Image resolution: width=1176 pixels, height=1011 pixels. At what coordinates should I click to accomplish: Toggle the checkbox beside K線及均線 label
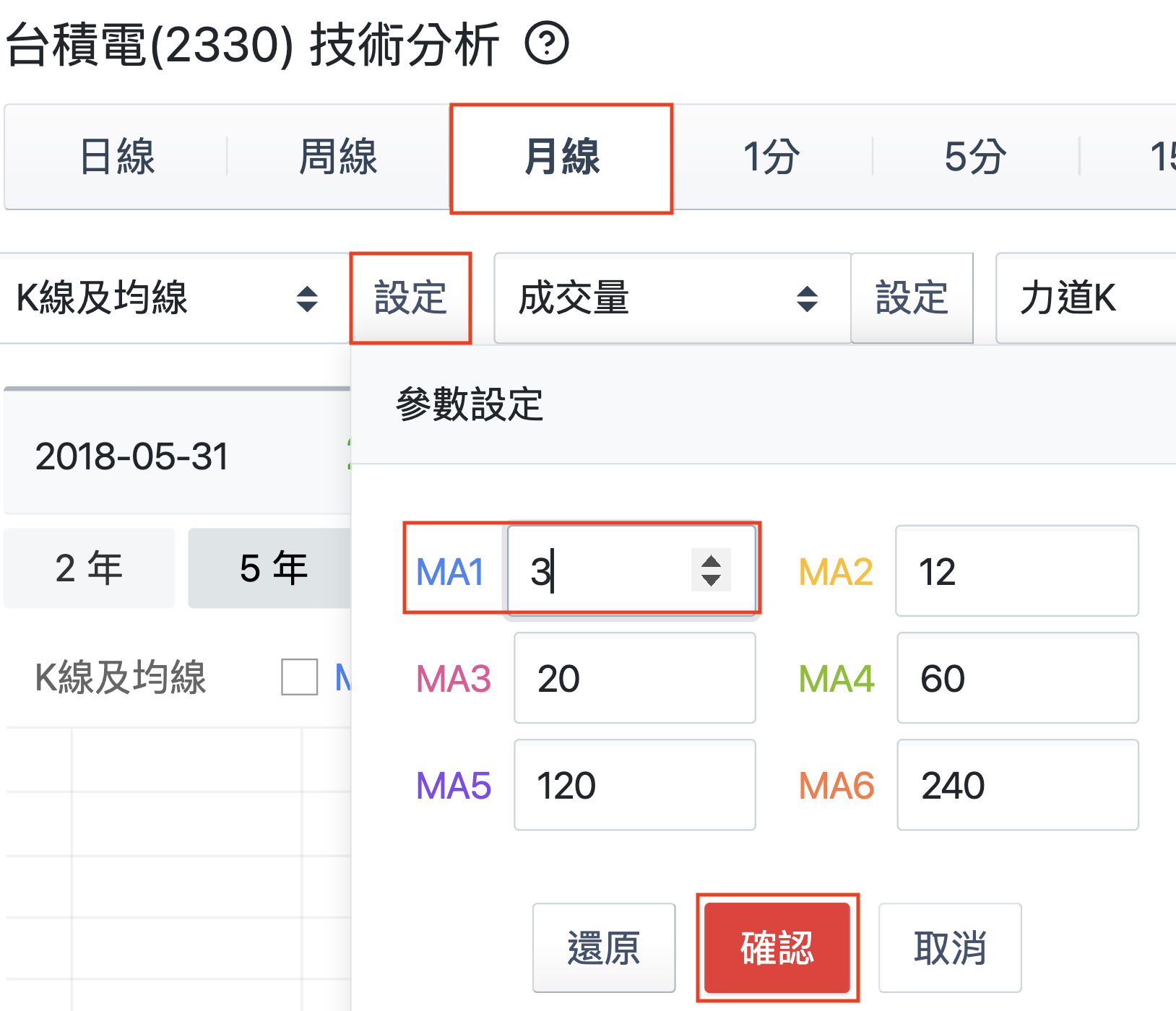click(299, 677)
